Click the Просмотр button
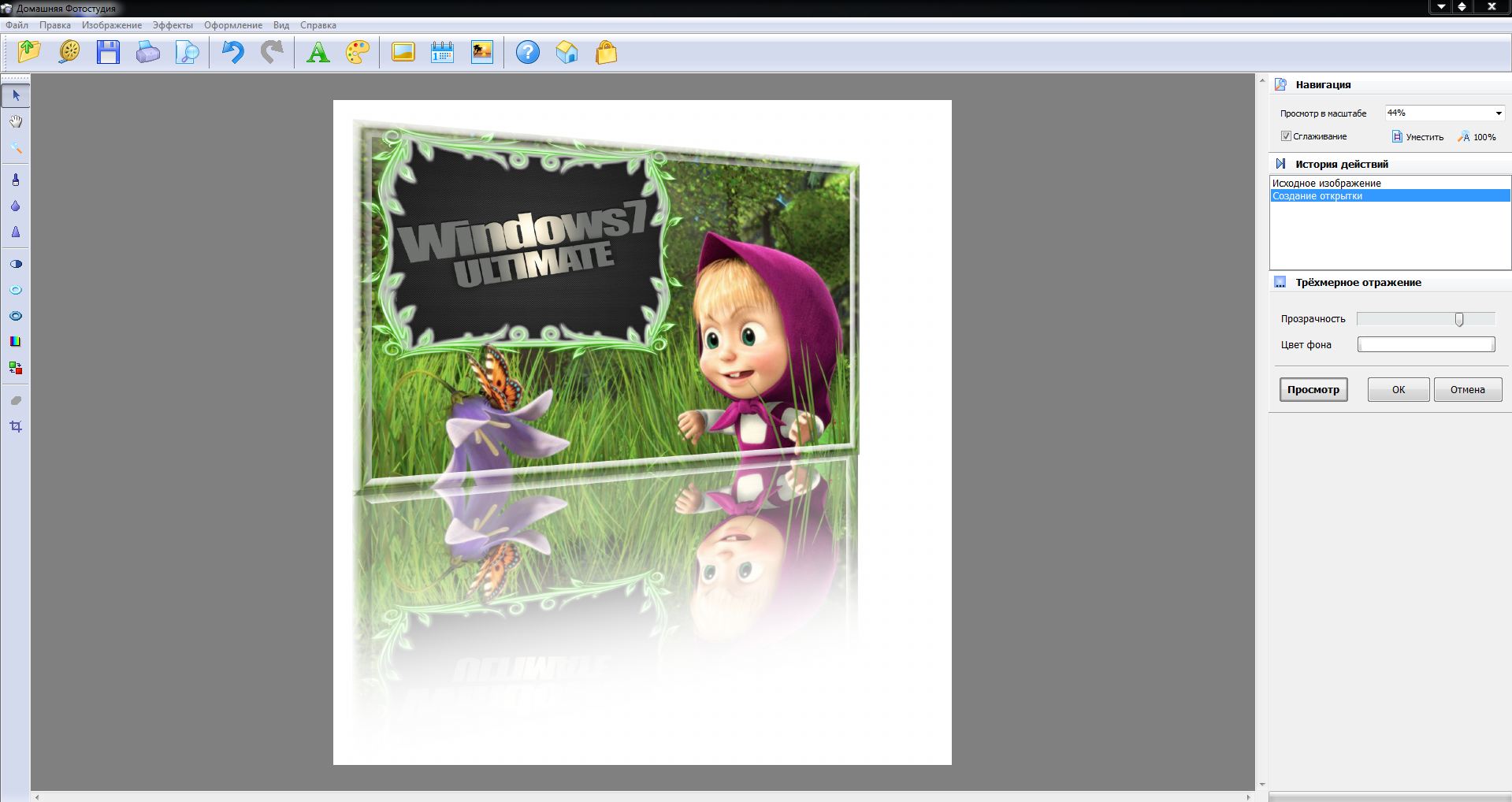This screenshot has height=802, width=1512. pos(1313,389)
